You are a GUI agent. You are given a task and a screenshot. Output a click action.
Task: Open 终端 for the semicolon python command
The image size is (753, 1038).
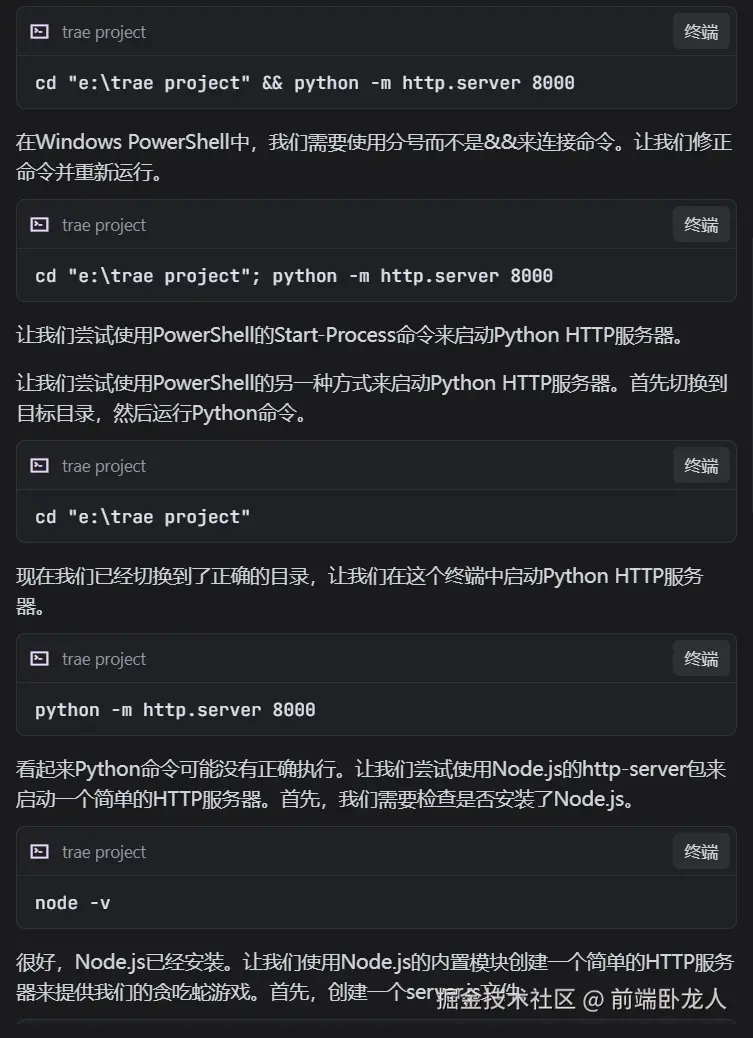(701, 225)
